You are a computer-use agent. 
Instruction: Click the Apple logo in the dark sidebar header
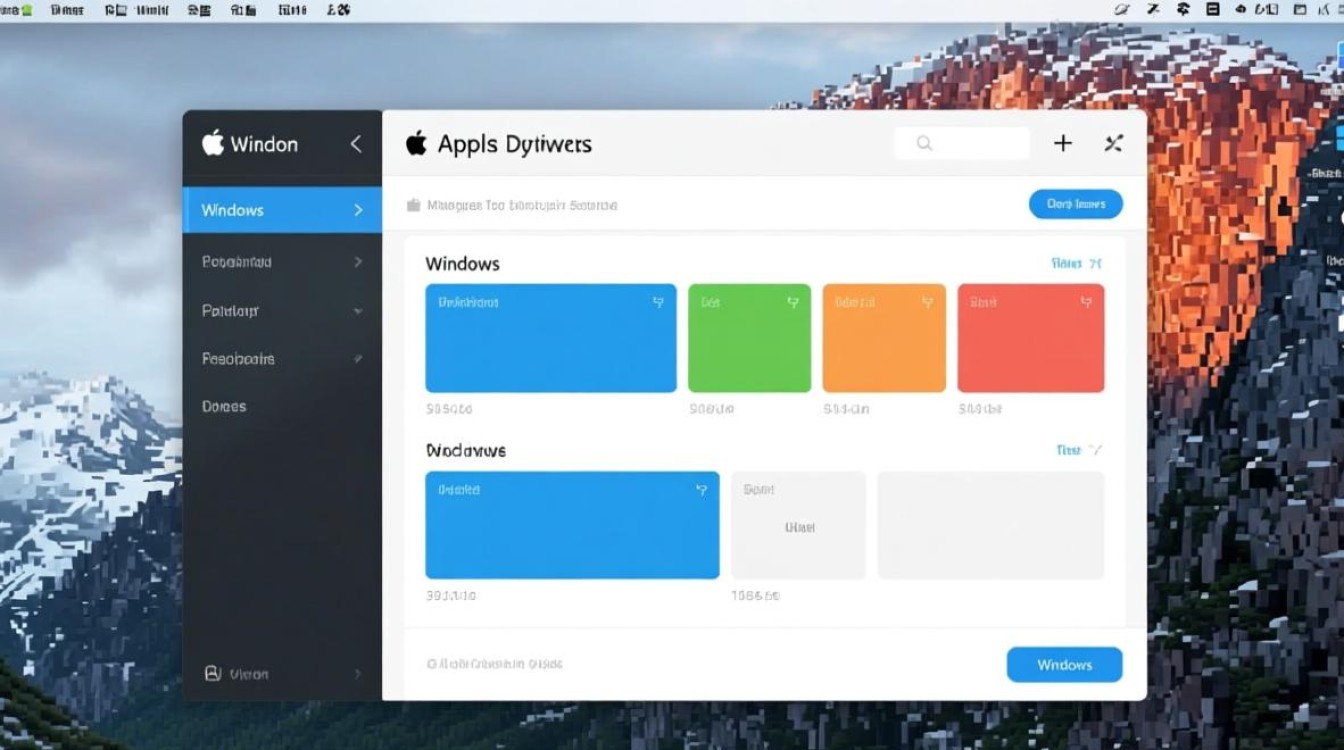[x=212, y=143]
